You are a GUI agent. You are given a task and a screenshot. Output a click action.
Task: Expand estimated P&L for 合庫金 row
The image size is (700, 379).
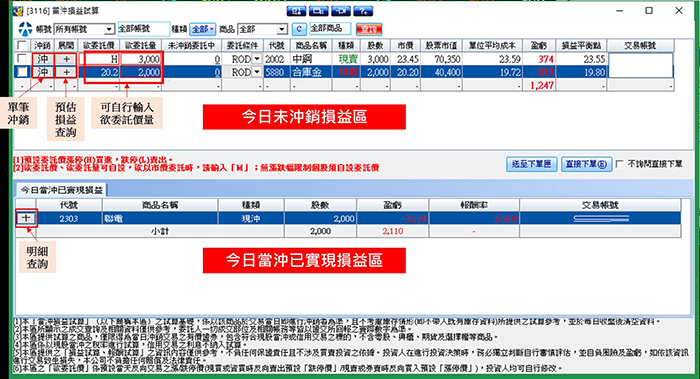[x=66, y=72]
